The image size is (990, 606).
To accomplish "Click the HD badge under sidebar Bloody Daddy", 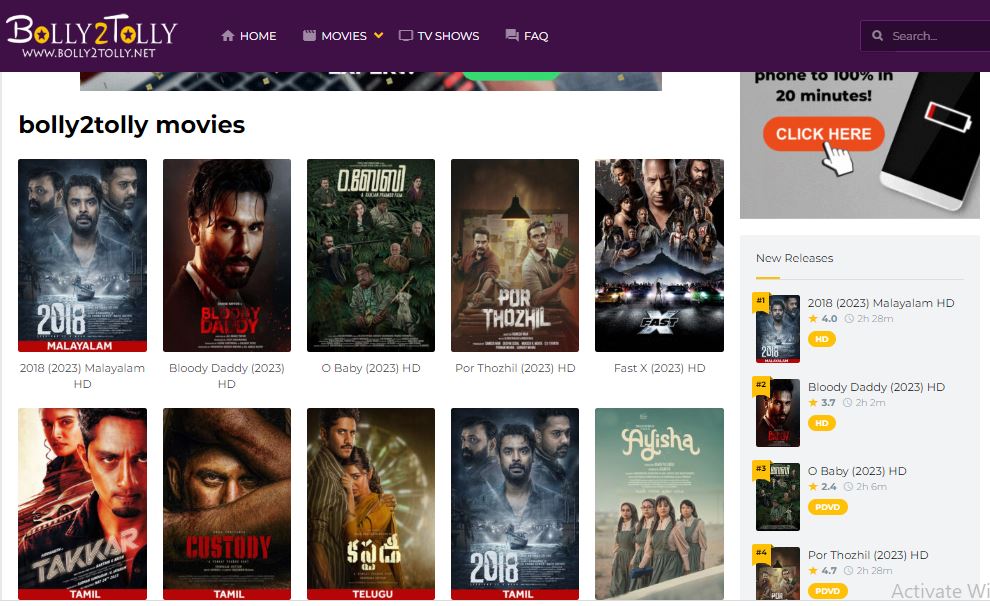I will 821,423.
